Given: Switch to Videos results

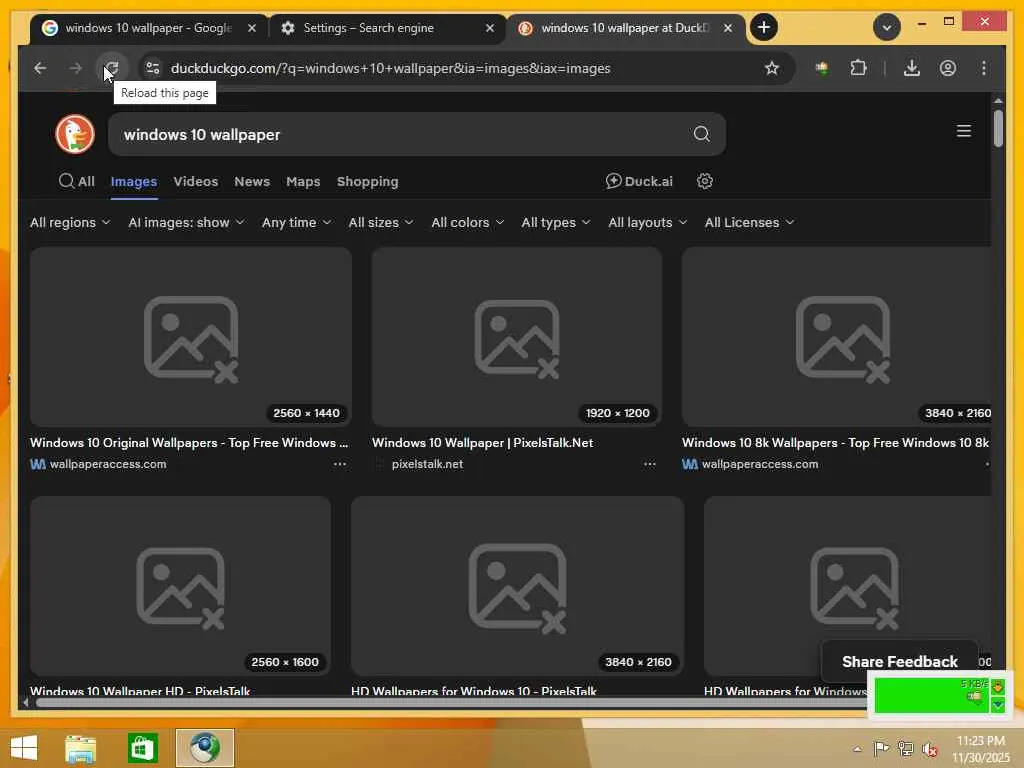Looking at the screenshot, I should point(195,182).
